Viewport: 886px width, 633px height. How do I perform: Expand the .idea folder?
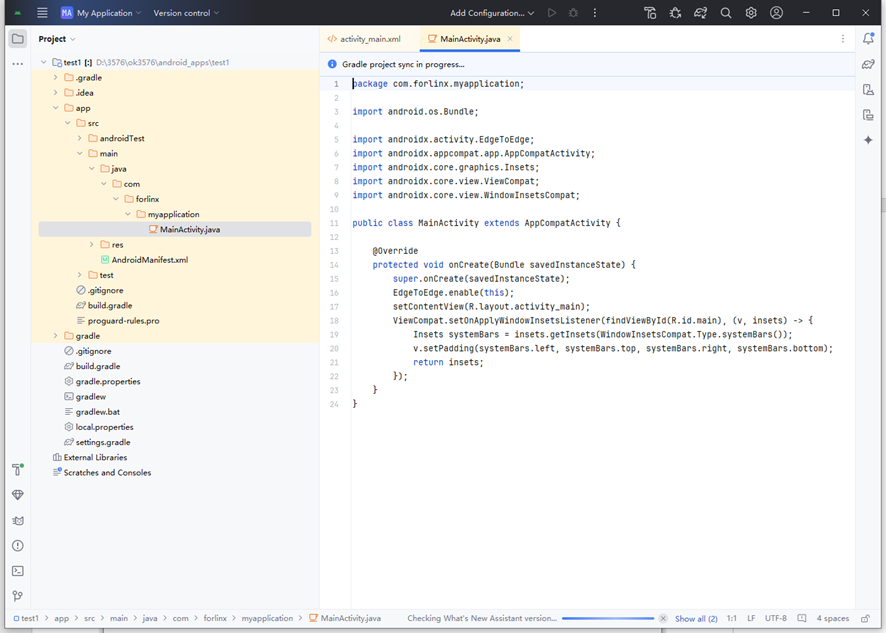[55, 93]
